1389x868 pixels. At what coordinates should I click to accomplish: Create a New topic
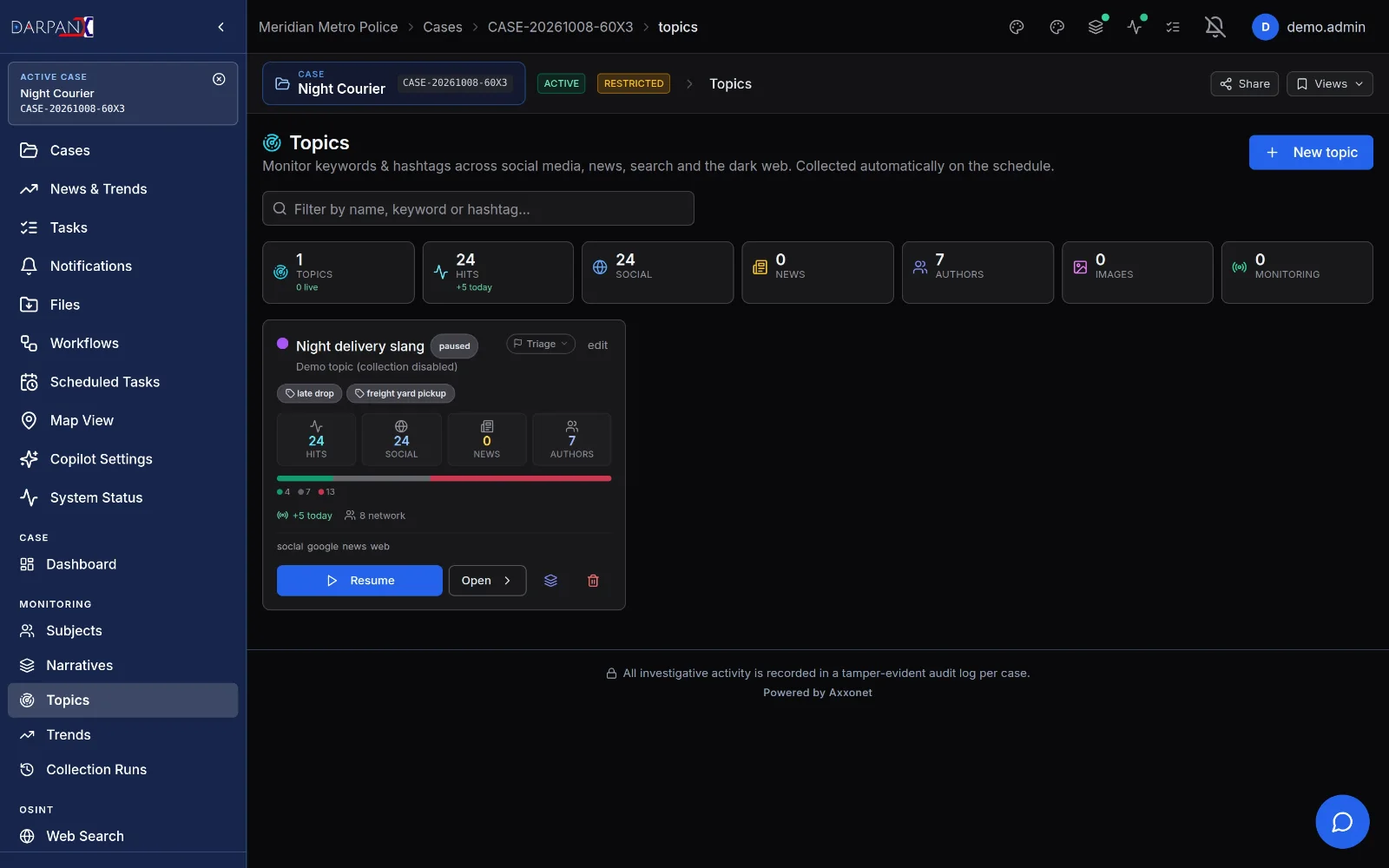1311,152
